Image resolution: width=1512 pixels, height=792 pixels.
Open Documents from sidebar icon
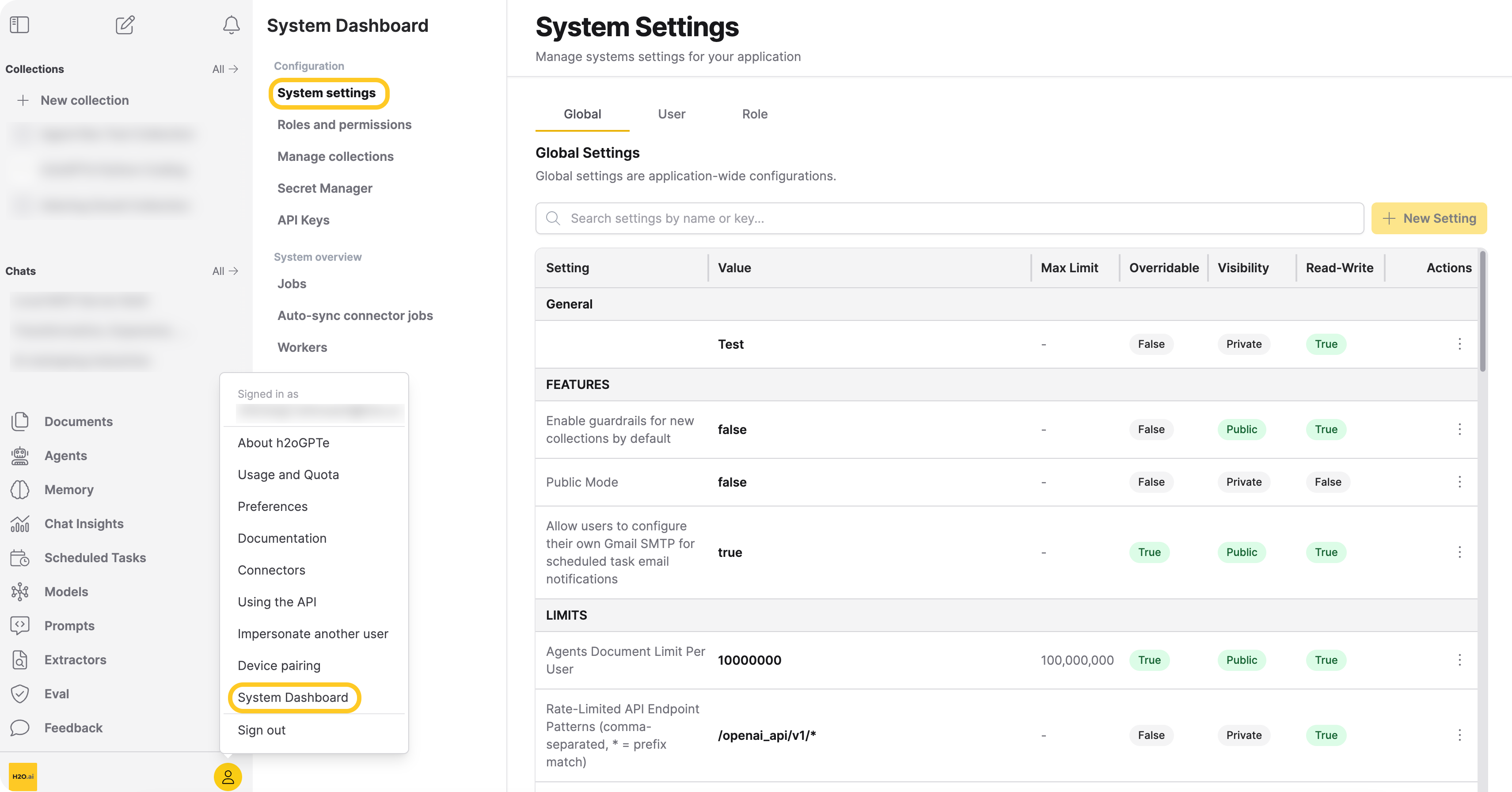pos(20,422)
